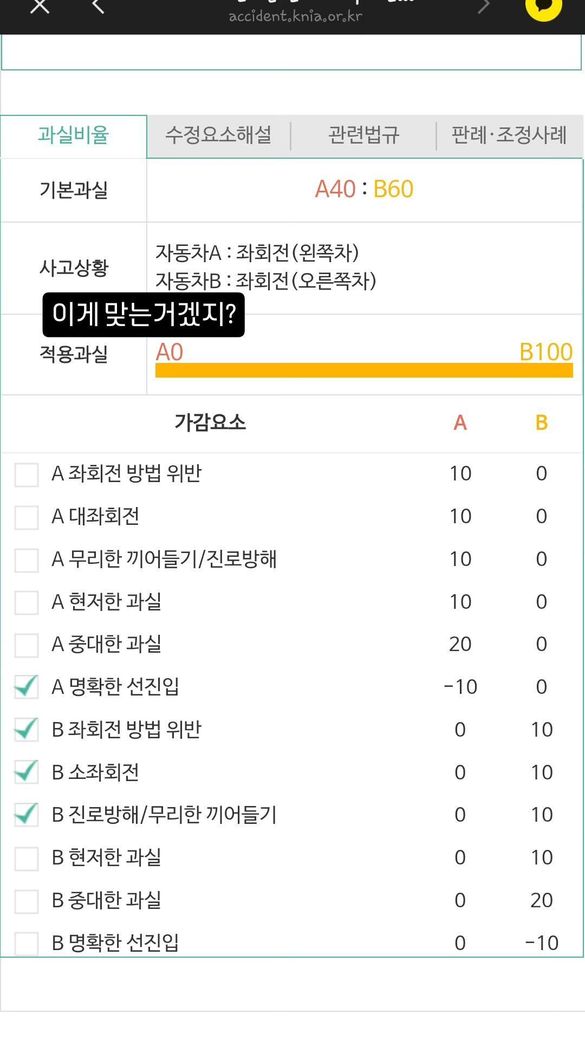Go forward using the right arrow icon
585x1040 pixels.
click(484, 6)
